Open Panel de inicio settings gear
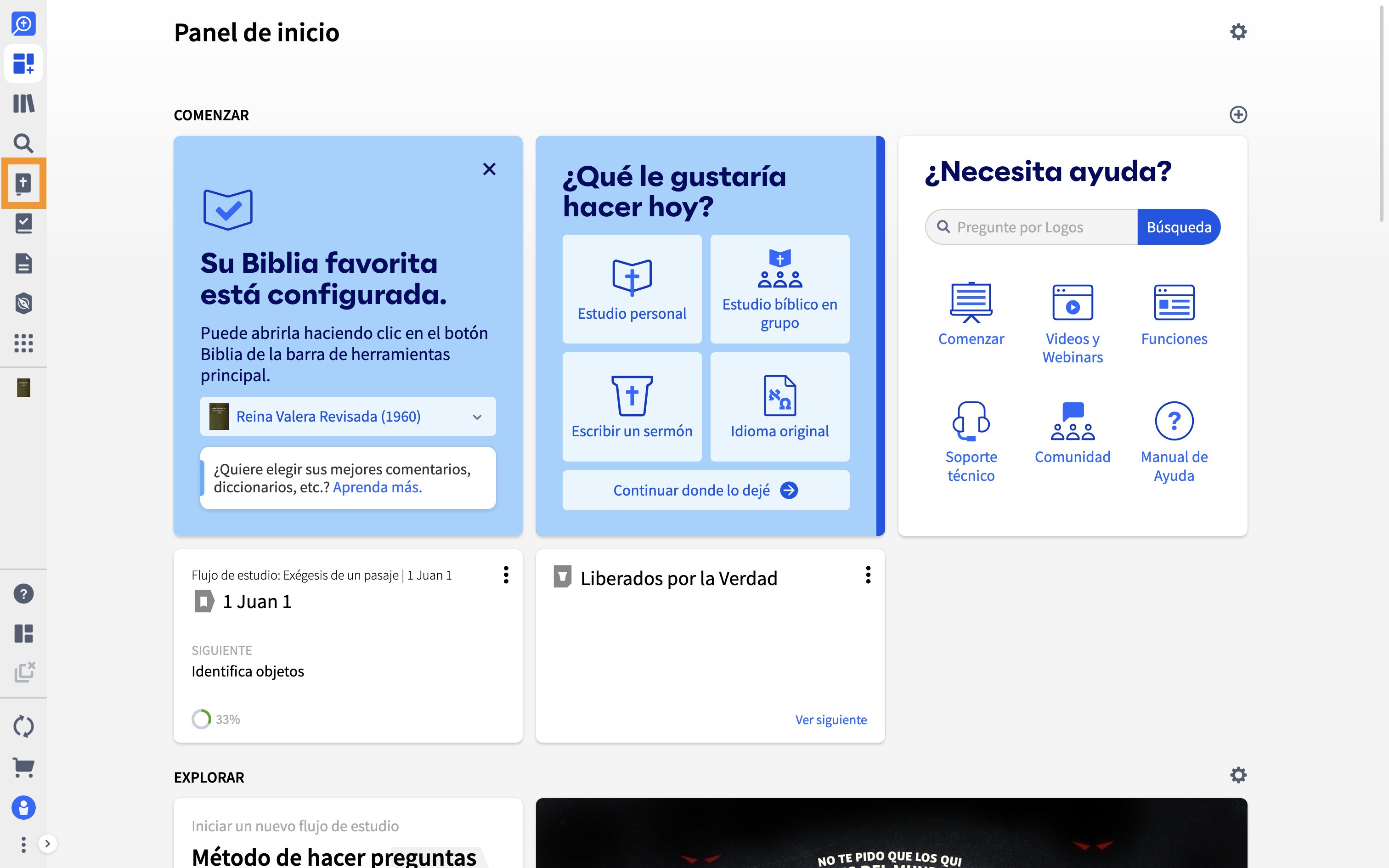 pos(1238,32)
